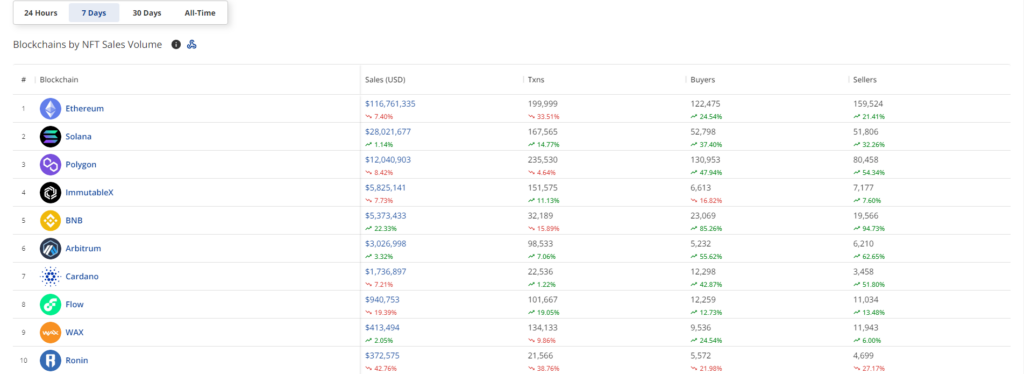Select the 4,699 Sellers cell for Ronin

(x=864, y=356)
